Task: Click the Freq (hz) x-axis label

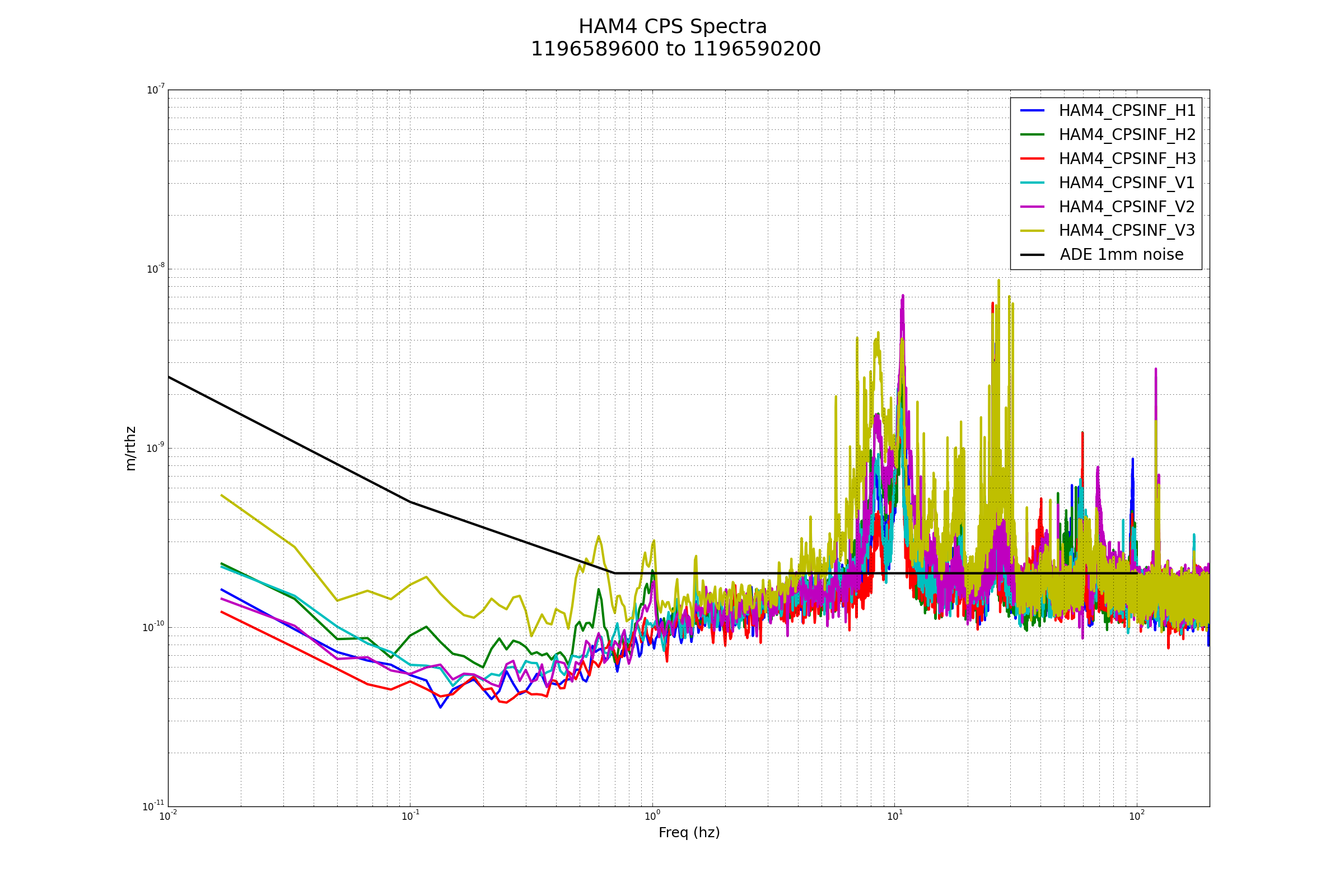Action: [689, 833]
